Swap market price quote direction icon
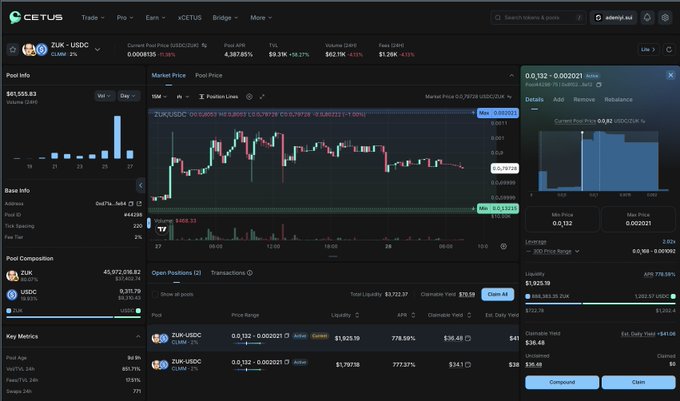This screenshot has height=401, width=680. tap(509, 97)
